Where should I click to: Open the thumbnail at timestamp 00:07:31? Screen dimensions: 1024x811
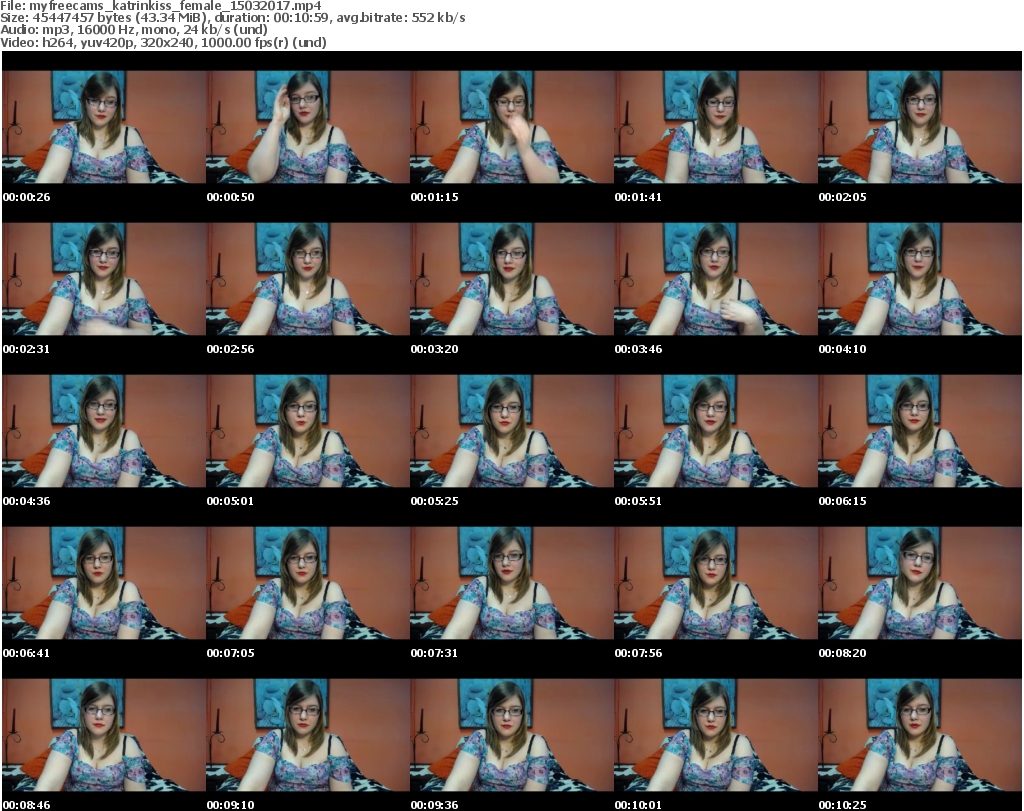pyautogui.click(x=512, y=583)
